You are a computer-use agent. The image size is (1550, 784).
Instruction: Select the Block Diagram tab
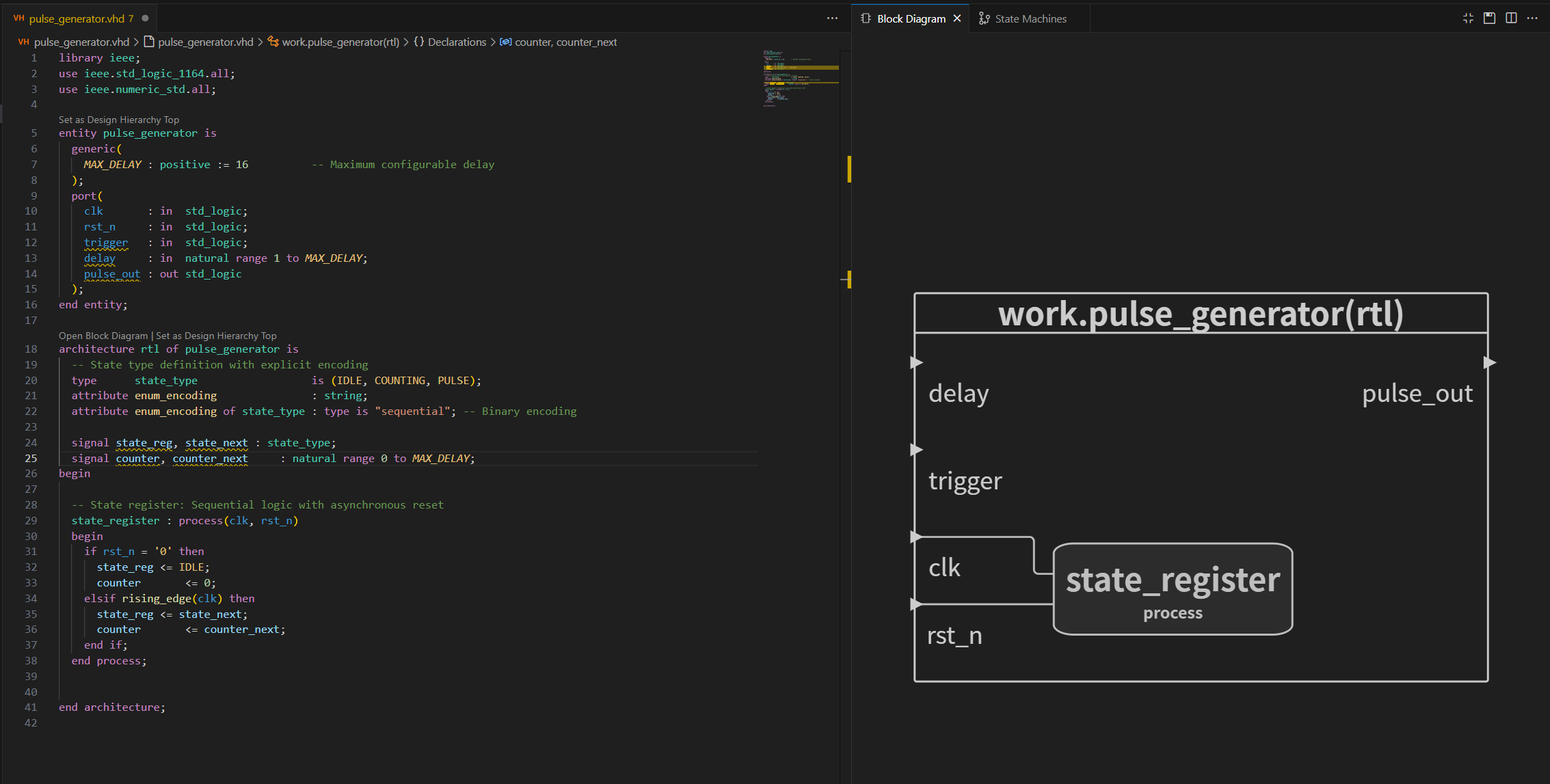tap(911, 18)
